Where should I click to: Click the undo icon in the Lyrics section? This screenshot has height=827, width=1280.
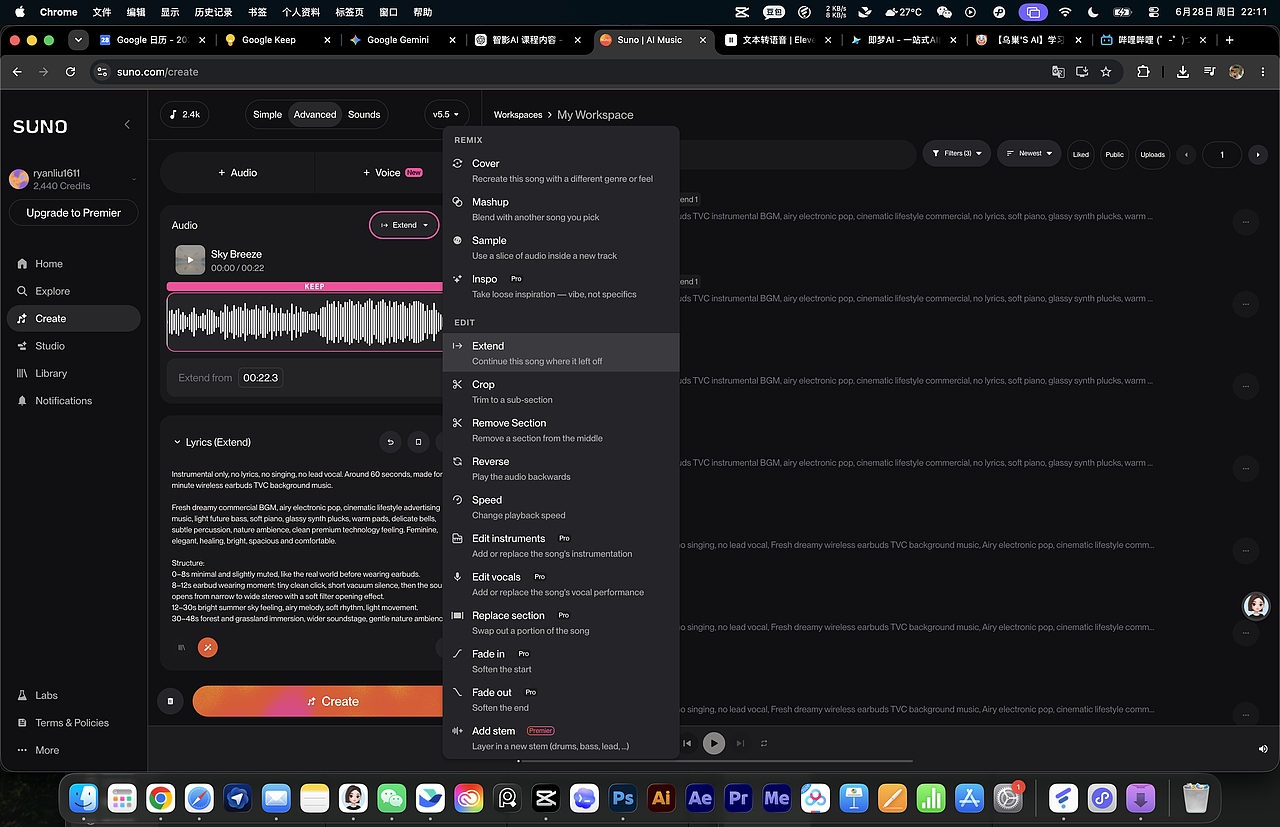coord(390,442)
